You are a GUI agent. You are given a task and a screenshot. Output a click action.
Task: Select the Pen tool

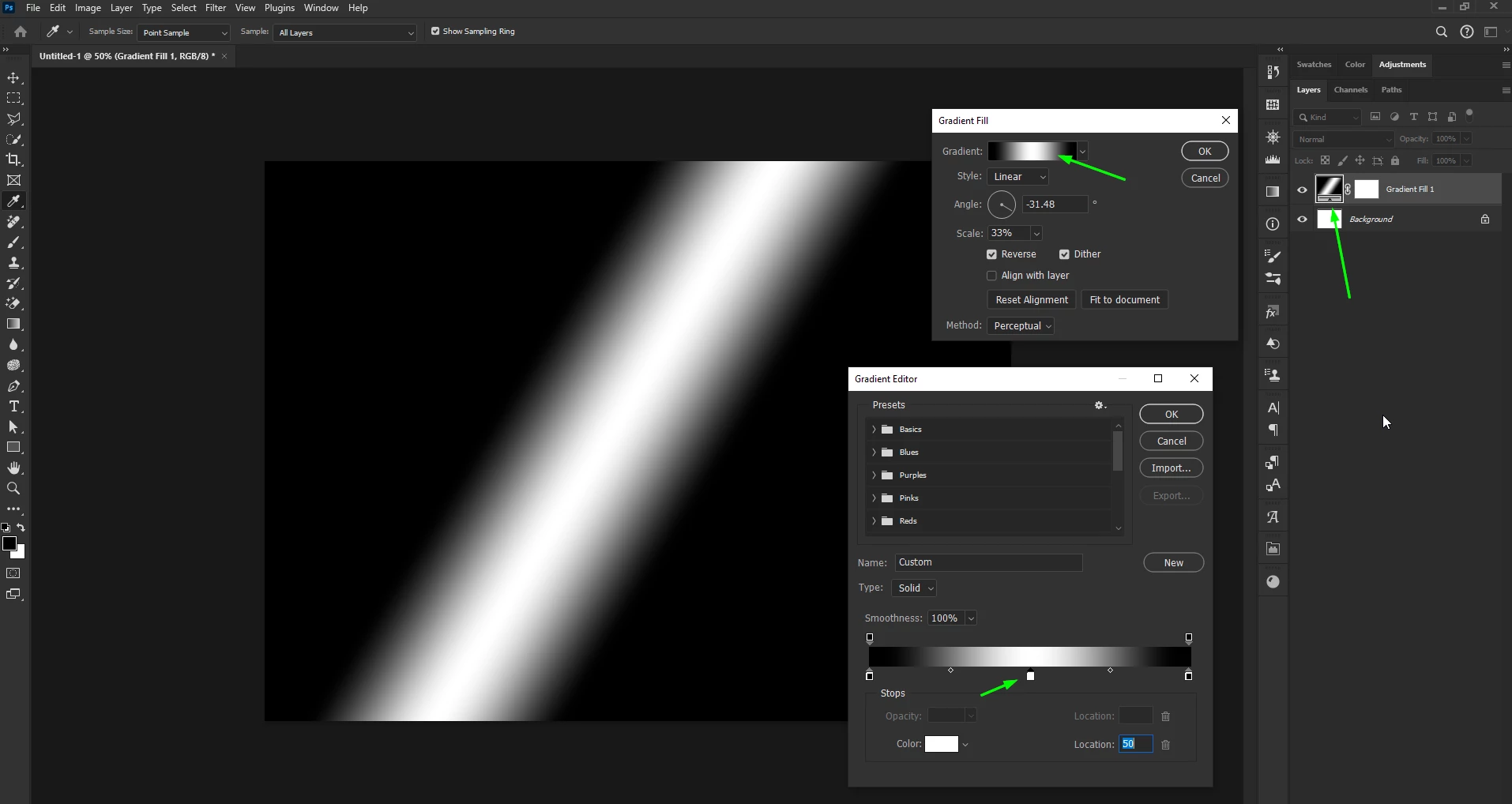click(13, 386)
